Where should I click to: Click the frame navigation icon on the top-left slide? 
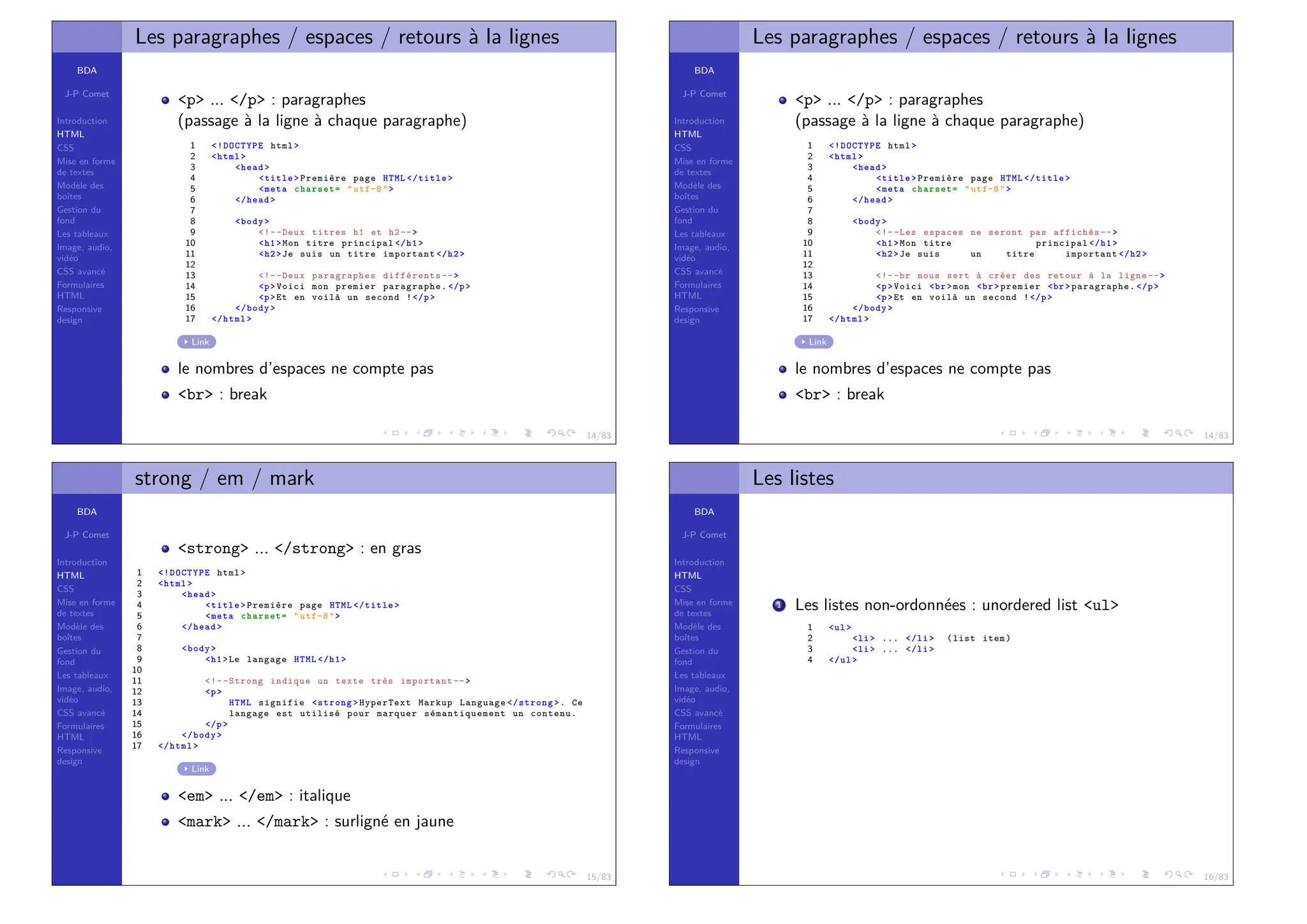[395, 433]
